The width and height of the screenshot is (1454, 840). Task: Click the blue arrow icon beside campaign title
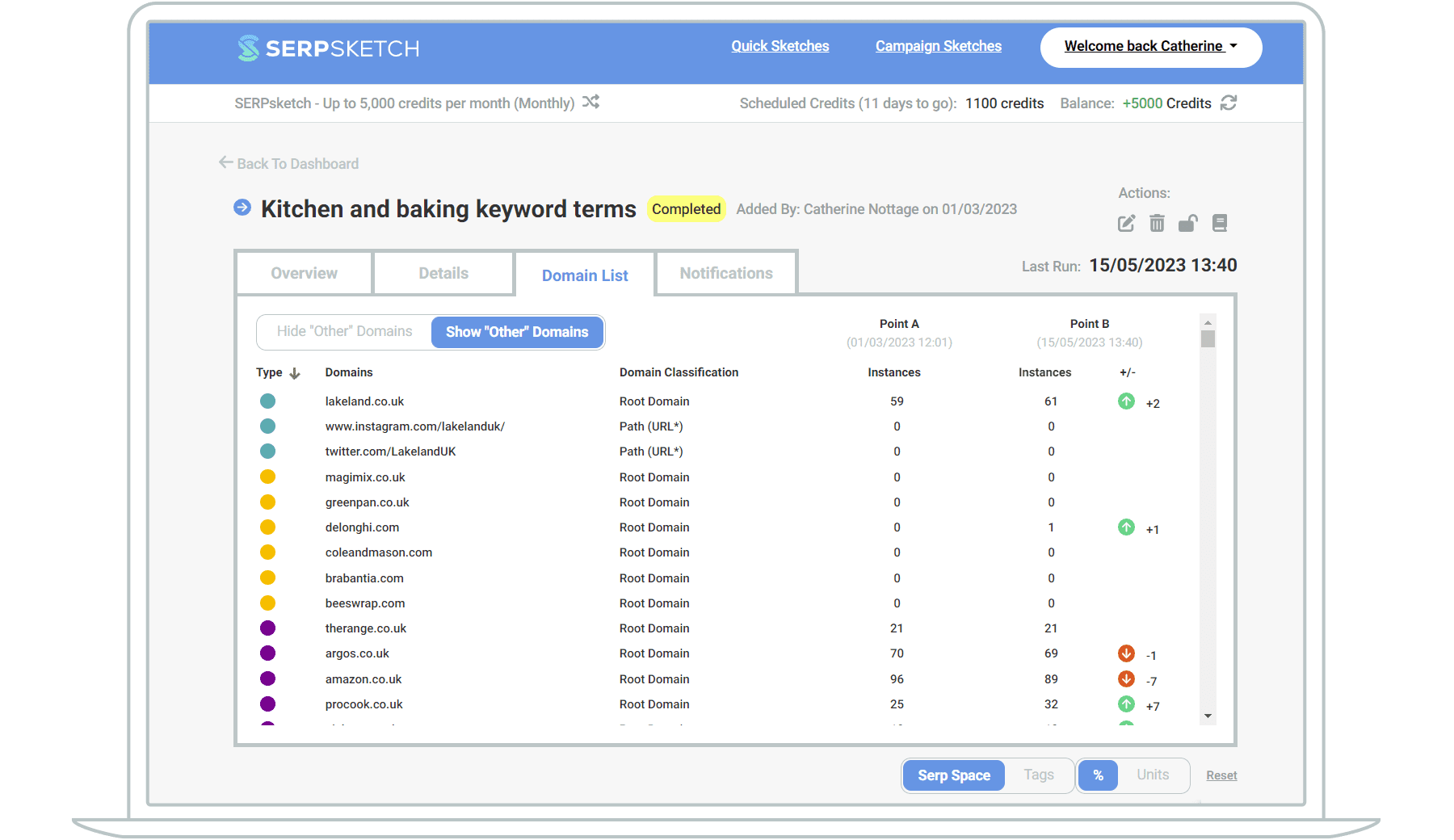[x=242, y=208]
